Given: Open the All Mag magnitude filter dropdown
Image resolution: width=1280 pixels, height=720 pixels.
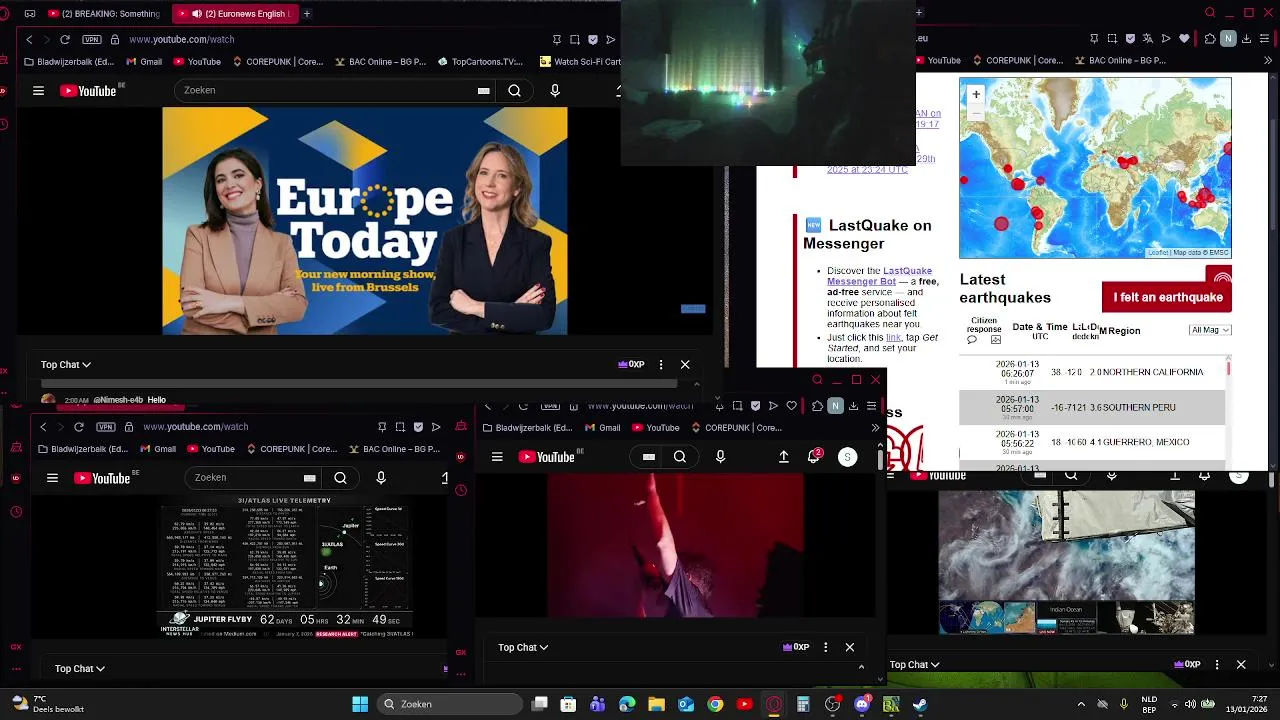Looking at the screenshot, I should click(x=1210, y=330).
